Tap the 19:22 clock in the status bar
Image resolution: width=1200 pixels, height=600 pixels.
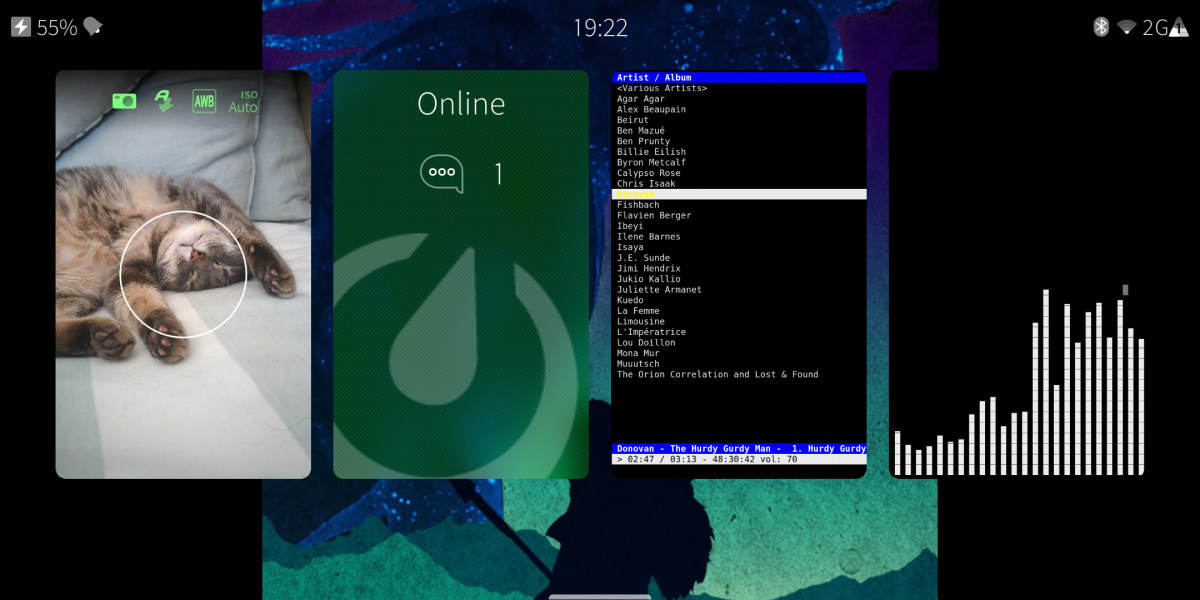[x=600, y=28]
